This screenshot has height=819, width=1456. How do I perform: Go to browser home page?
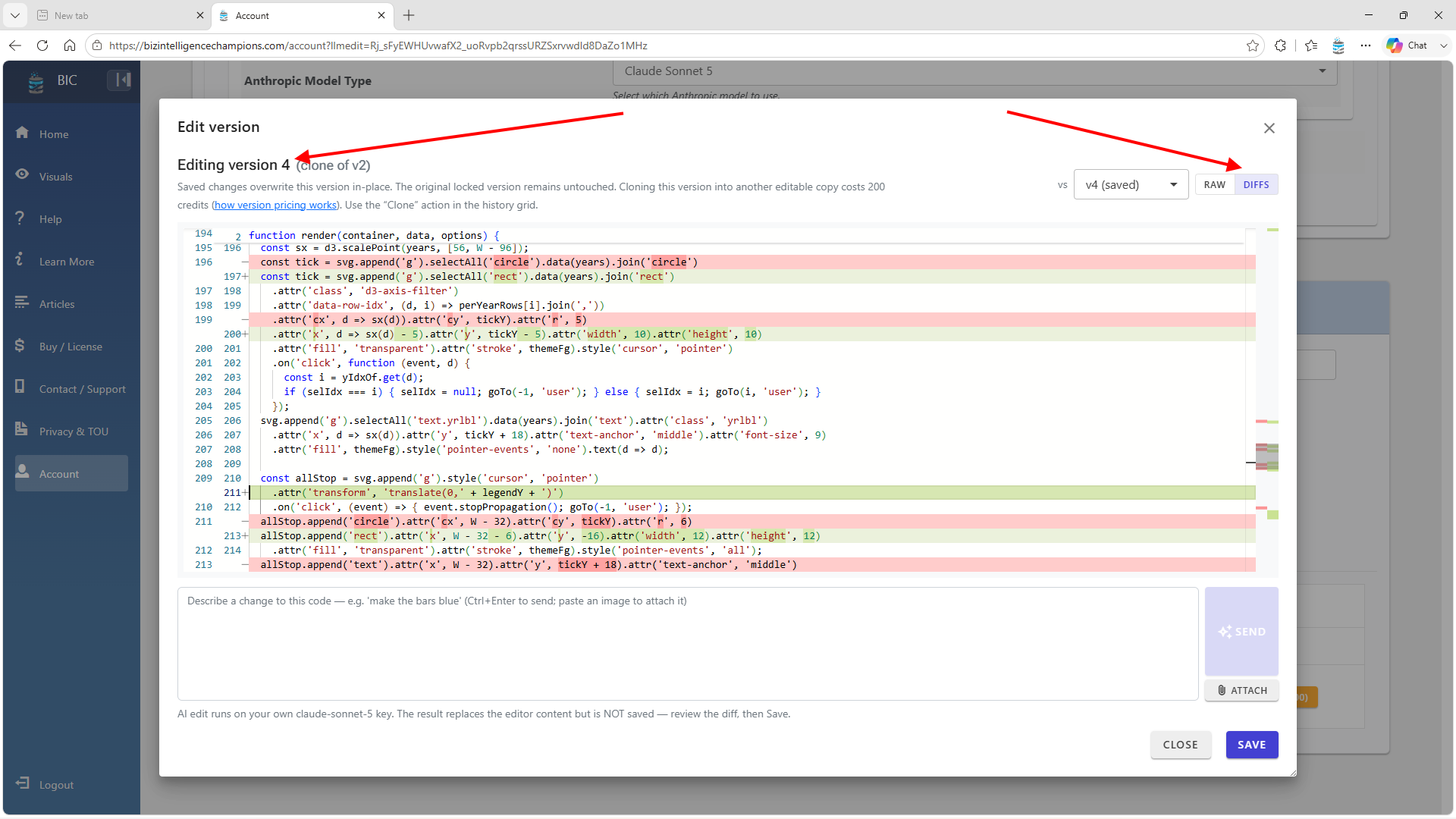pos(70,45)
